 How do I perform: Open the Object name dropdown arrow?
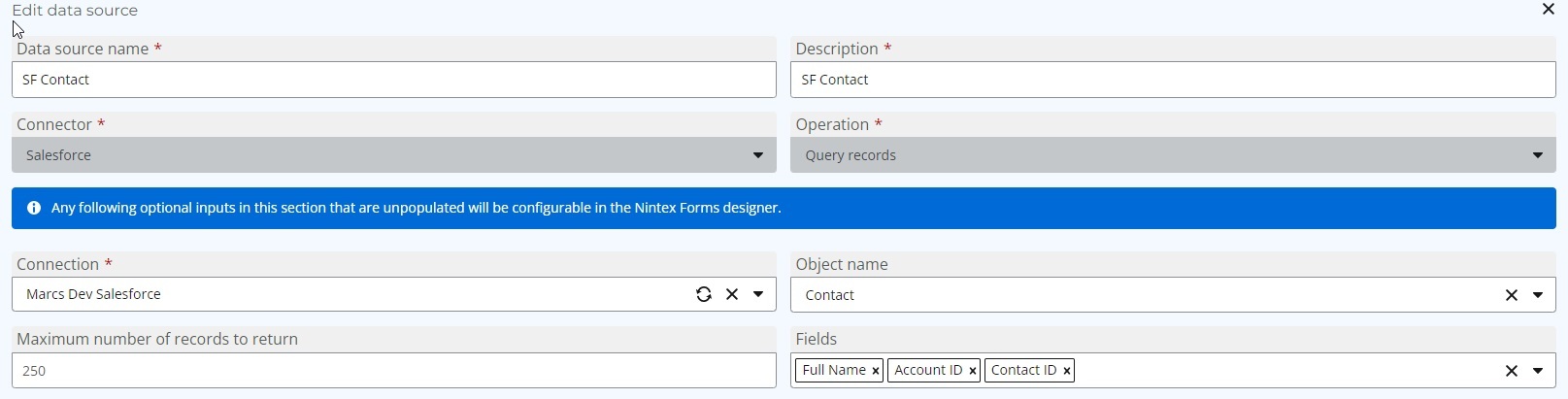point(1538,295)
